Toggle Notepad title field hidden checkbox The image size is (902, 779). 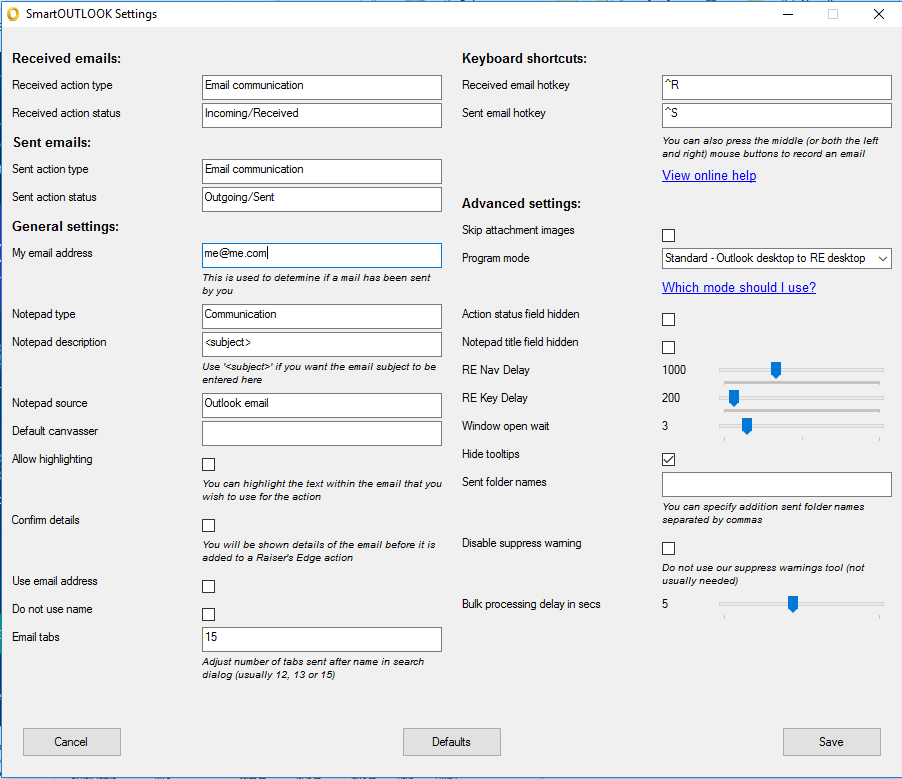tap(668, 348)
